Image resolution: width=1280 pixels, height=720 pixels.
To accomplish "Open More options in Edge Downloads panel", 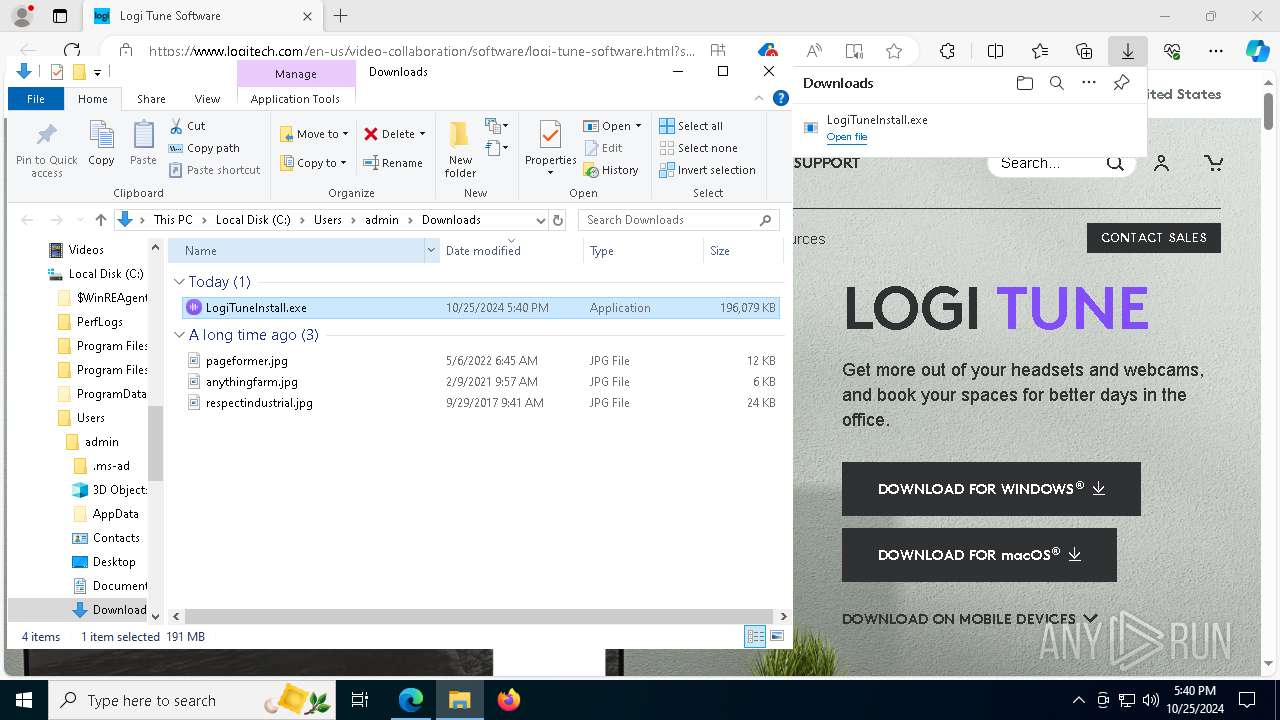I will pyautogui.click(x=1088, y=83).
